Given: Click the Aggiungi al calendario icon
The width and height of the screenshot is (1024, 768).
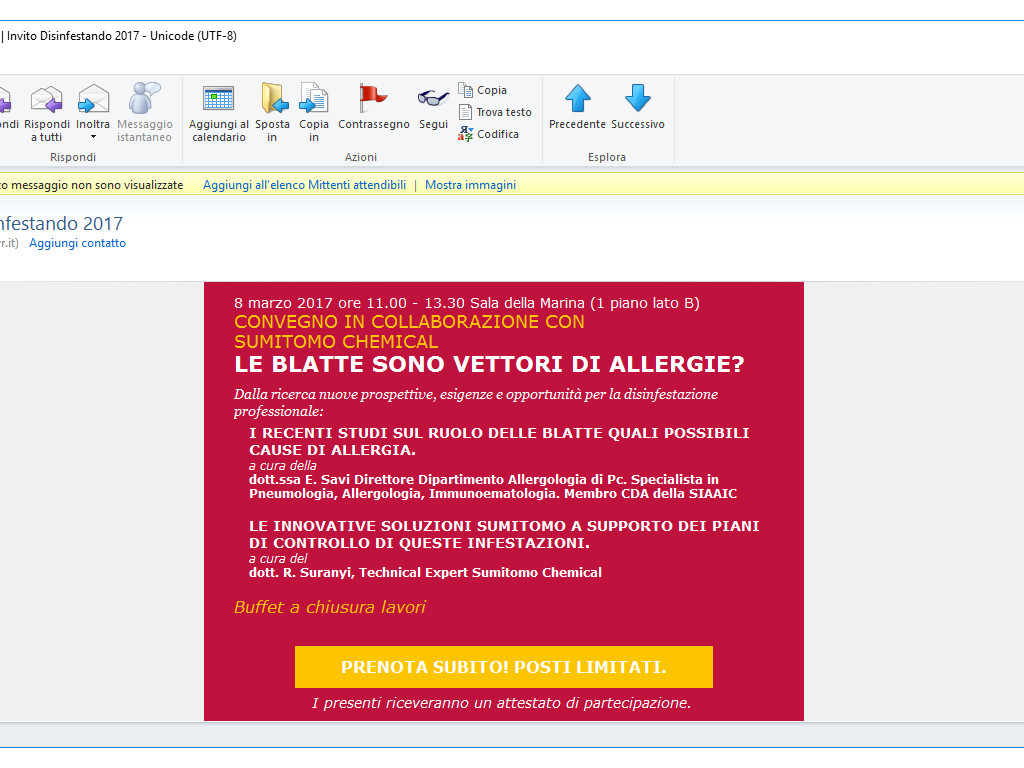Looking at the screenshot, I should (x=218, y=99).
